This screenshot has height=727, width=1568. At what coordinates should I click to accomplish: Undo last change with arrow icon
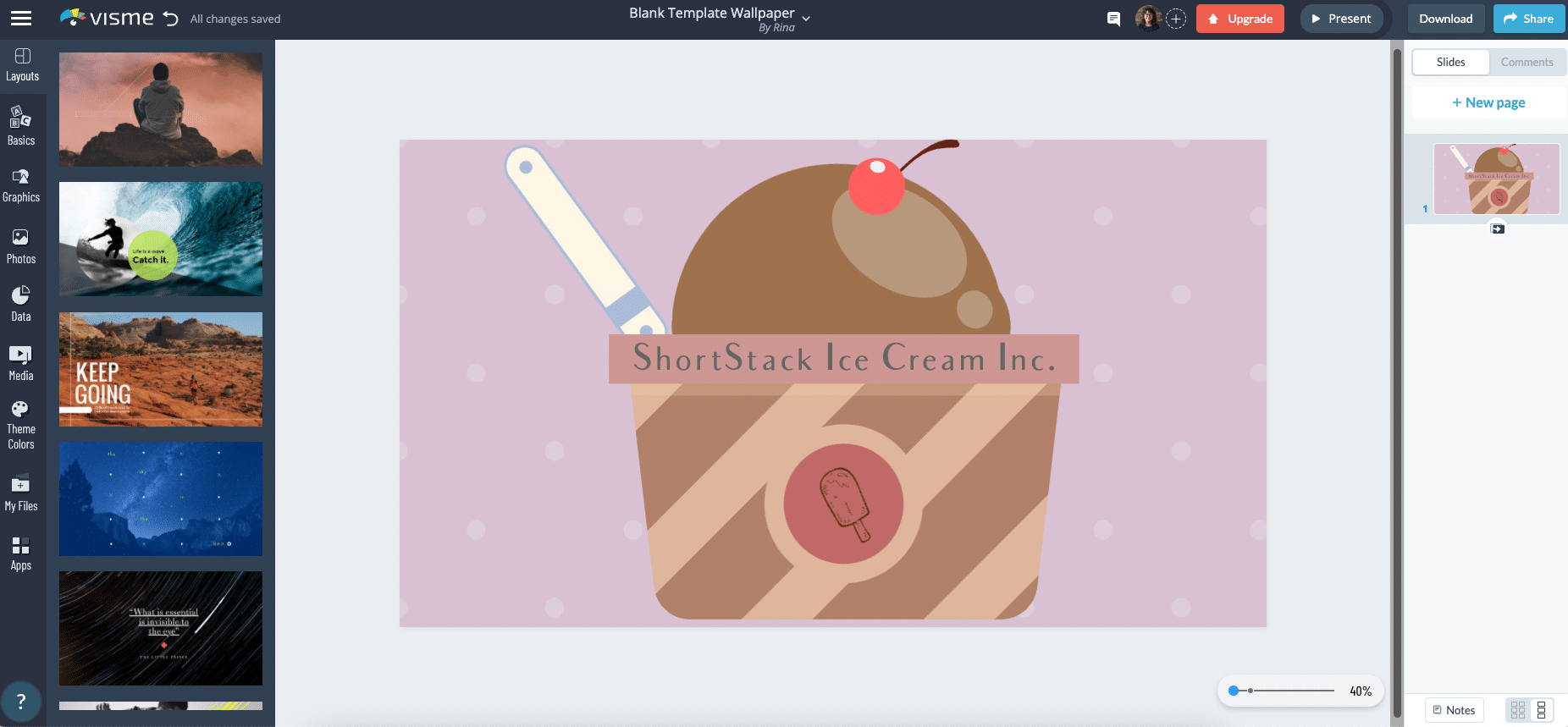click(x=171, y=19)
